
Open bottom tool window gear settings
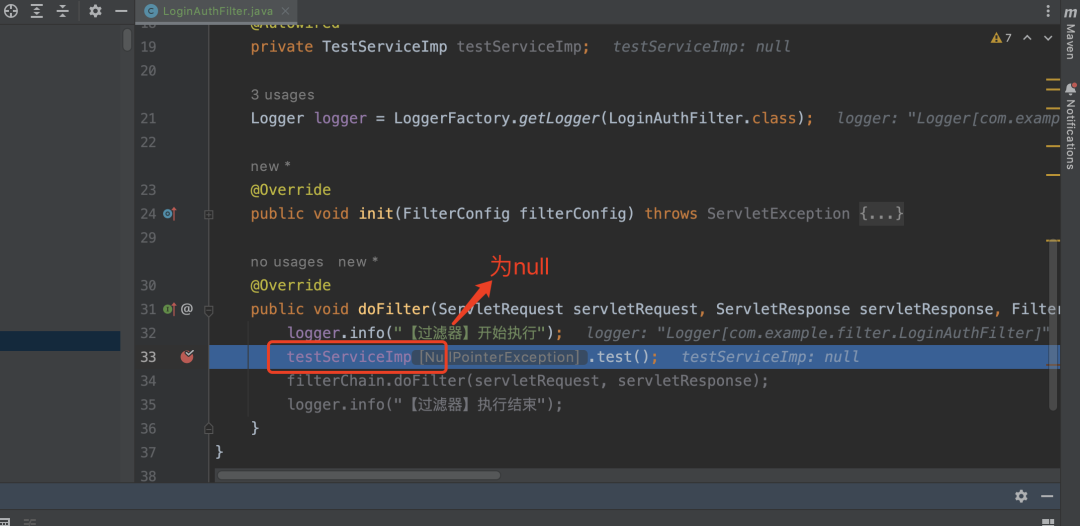[x=1021, y=496]
